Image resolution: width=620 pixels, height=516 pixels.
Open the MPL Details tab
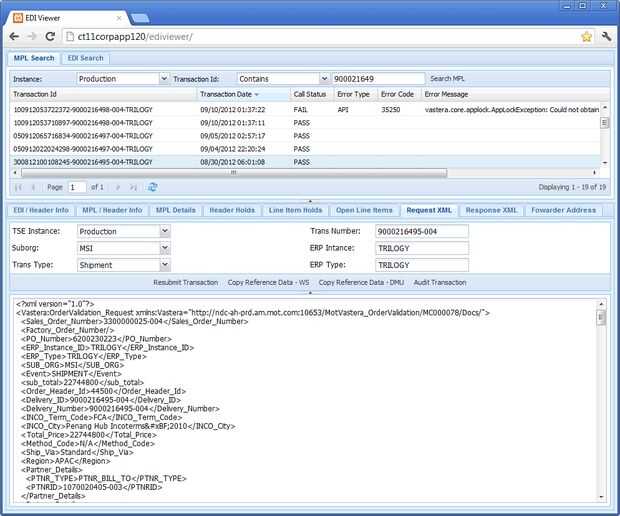click(176, 210)
